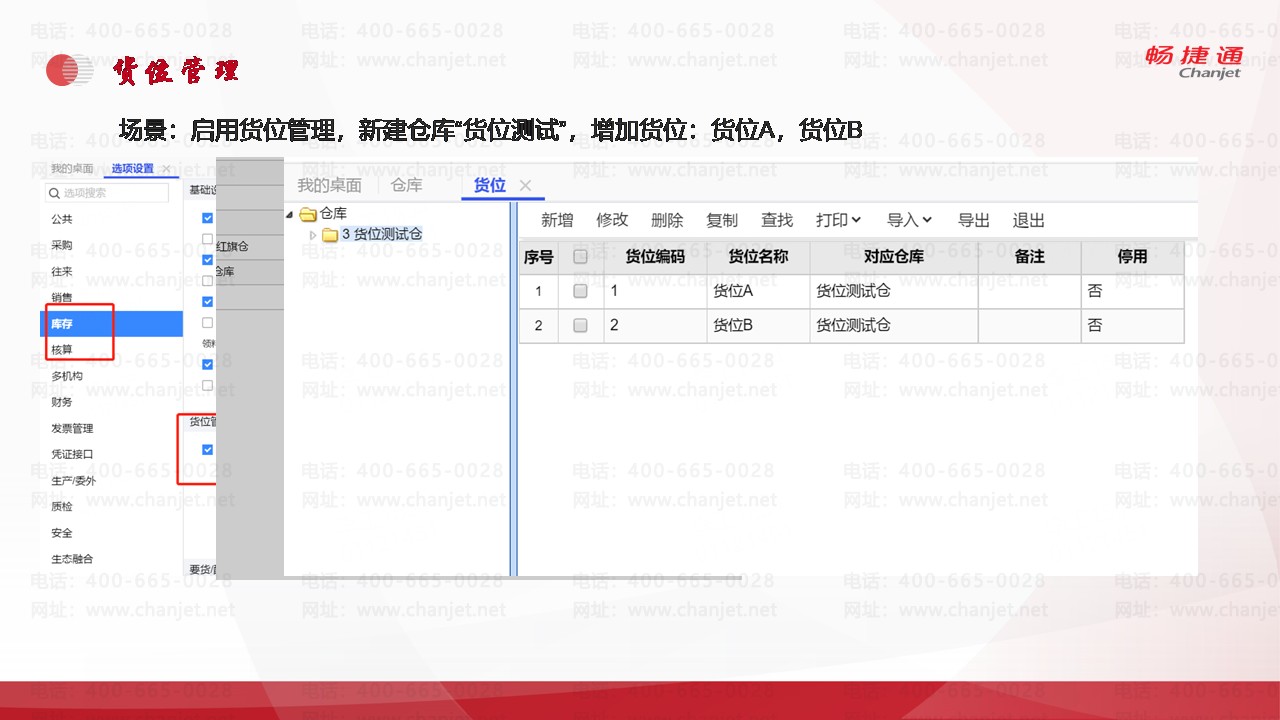Click the 修改 toolbar button

(612, 220)
